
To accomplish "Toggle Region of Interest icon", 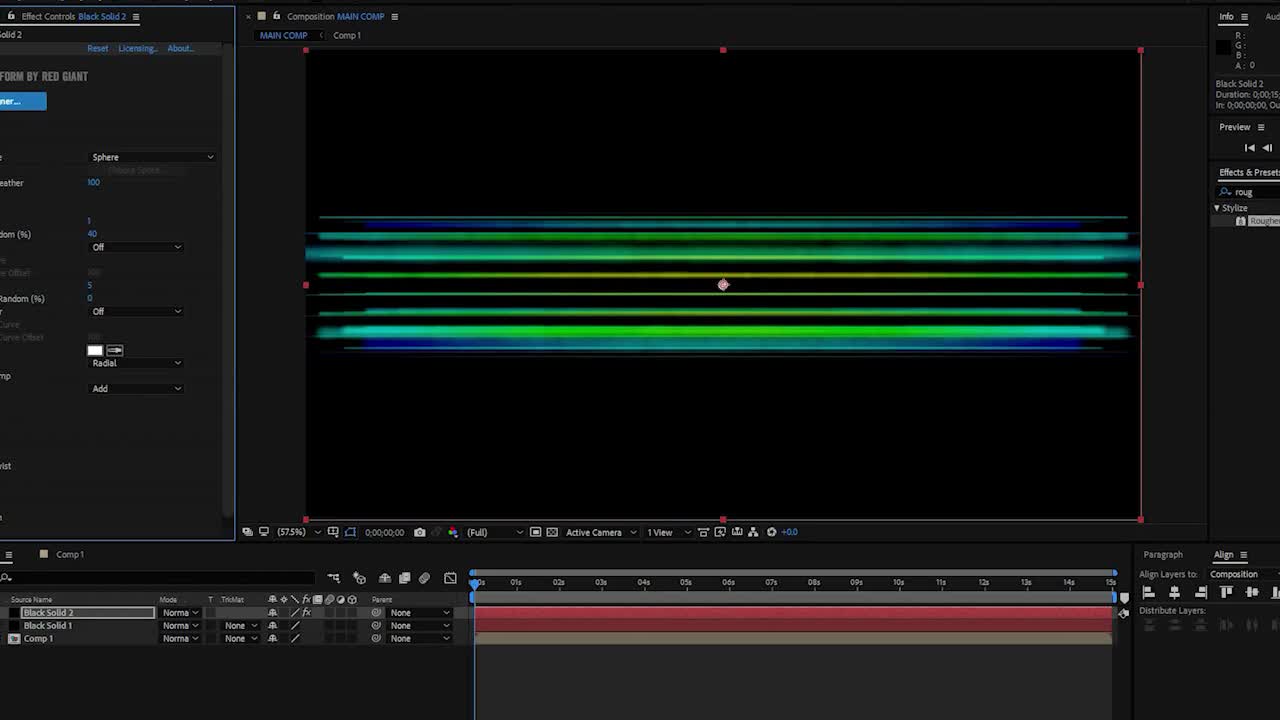I will [535, 532].
